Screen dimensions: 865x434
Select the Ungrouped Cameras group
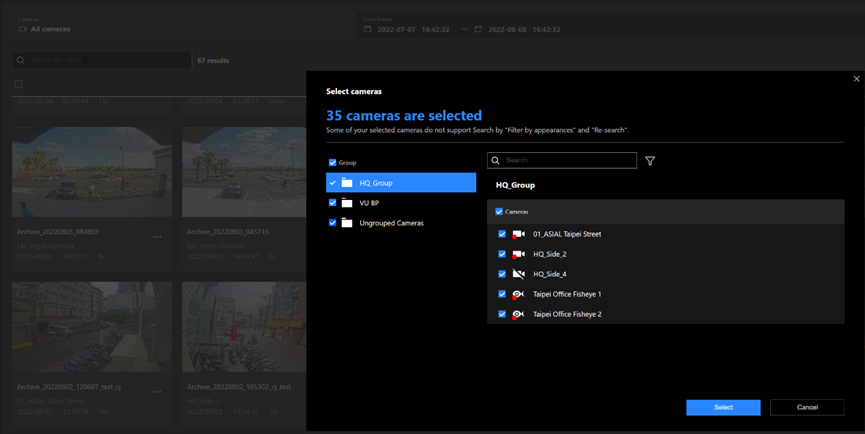[x=391, y=223]
